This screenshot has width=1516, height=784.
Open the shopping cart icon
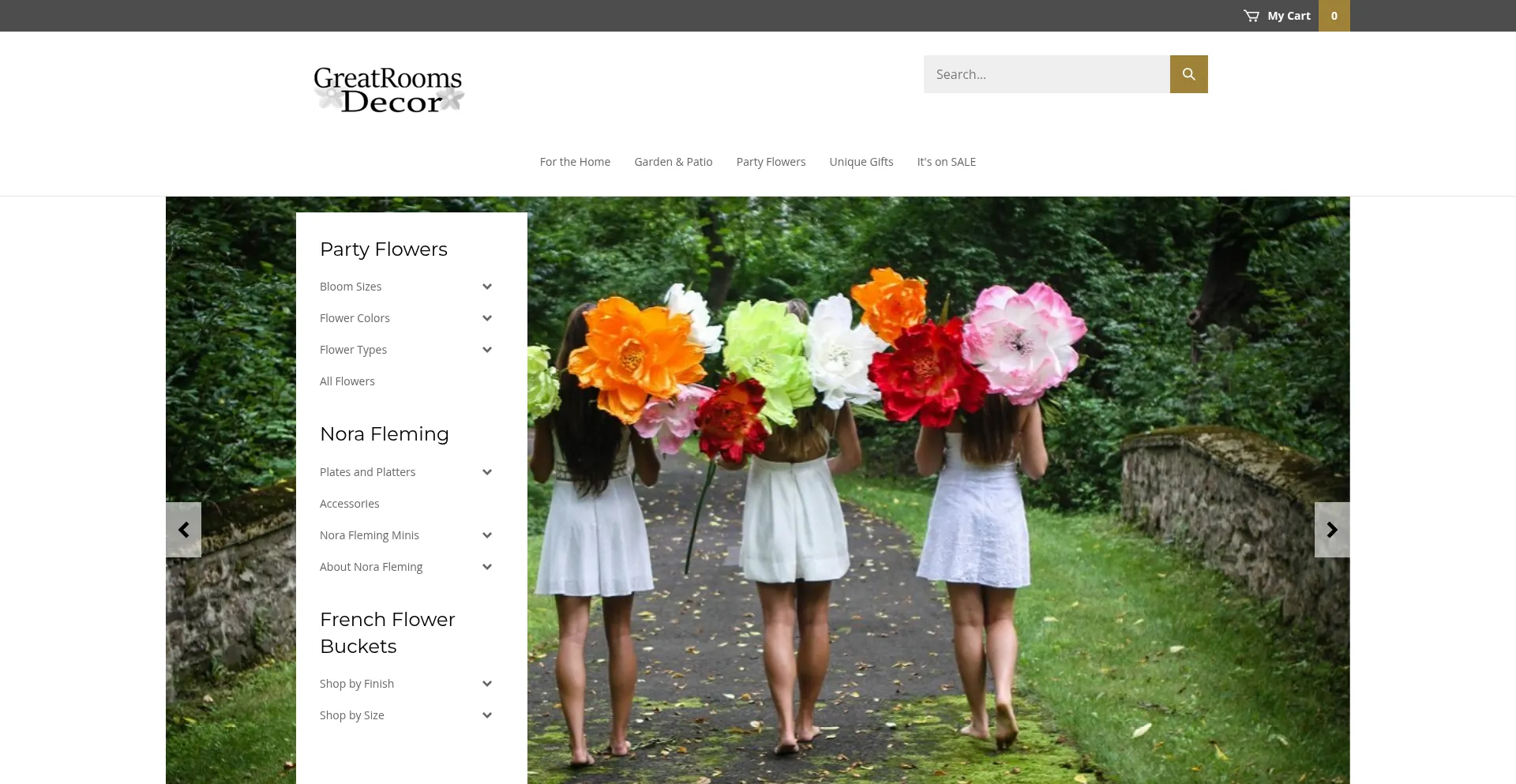(x=1251, y=16)
